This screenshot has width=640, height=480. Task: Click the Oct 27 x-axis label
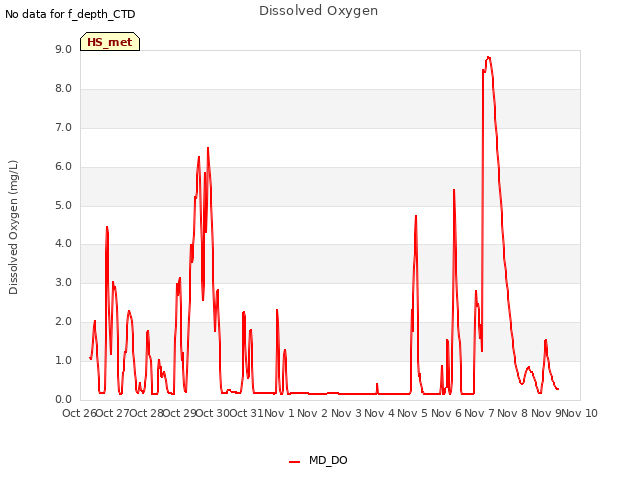pos(113,413)
